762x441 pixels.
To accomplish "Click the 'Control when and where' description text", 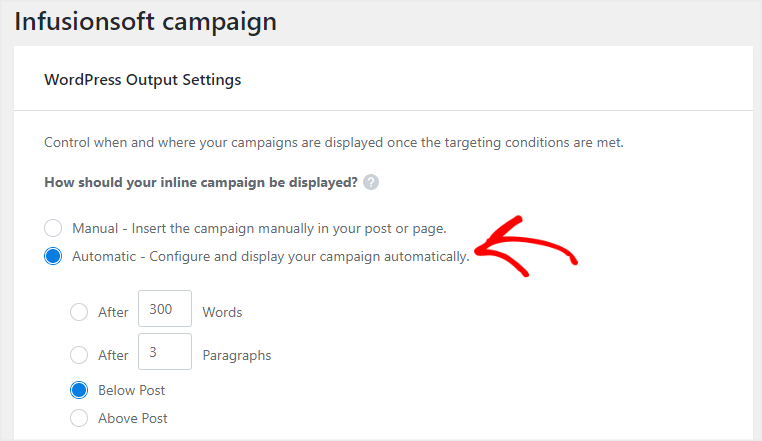I will (x=333, y=142).
